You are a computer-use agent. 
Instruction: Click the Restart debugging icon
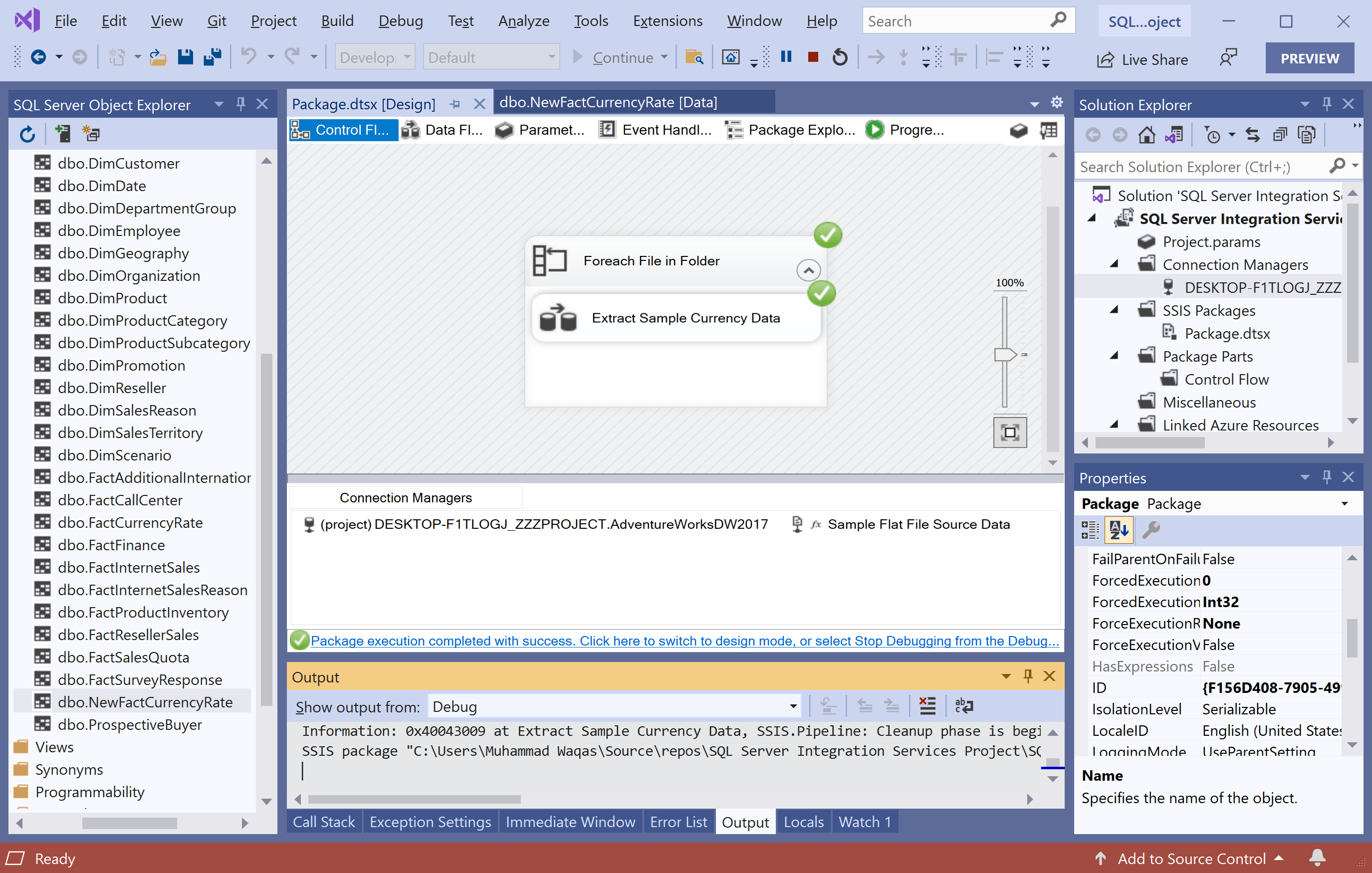pos(840,57)
